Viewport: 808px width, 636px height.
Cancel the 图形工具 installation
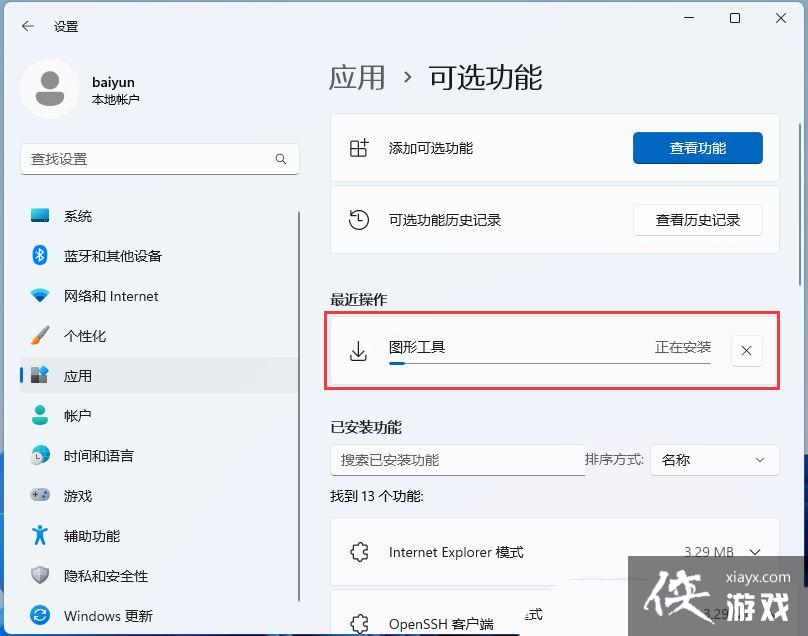click(x=746, y=351)
